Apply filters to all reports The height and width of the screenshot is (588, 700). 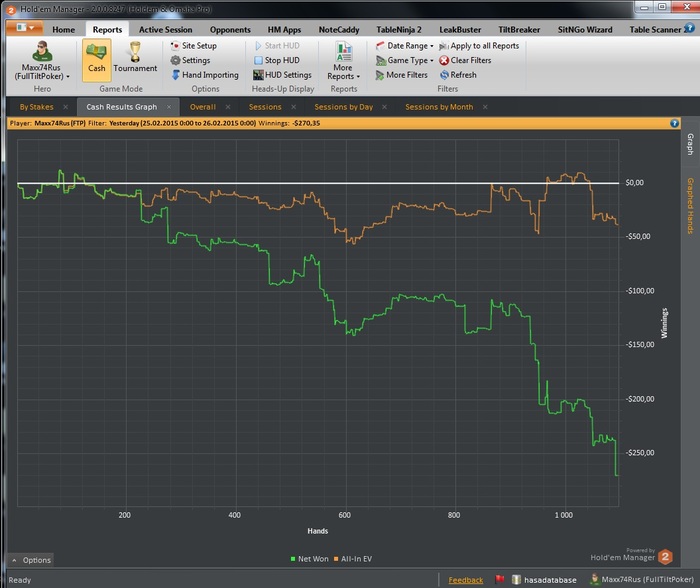479,46
